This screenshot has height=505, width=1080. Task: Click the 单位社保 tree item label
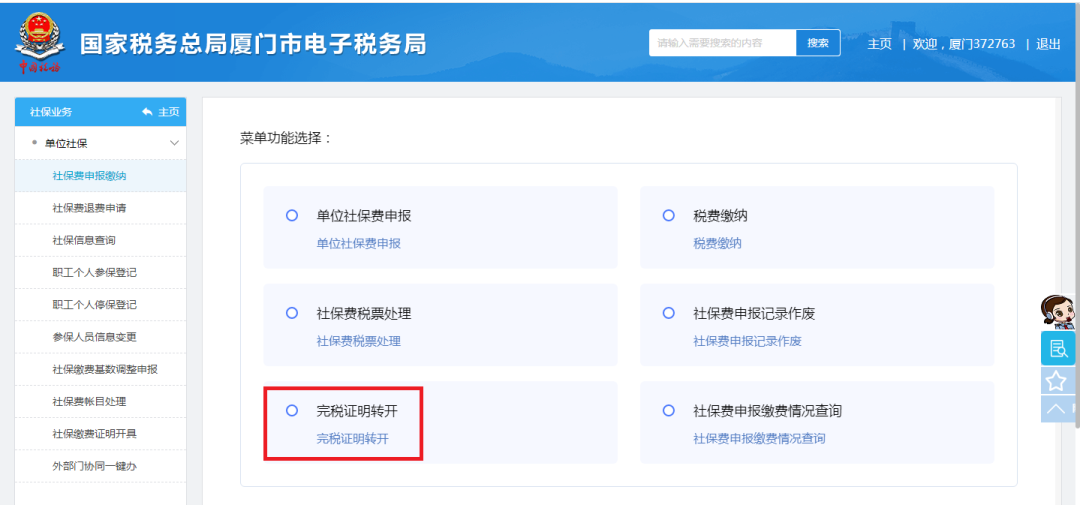click(66, 143)
